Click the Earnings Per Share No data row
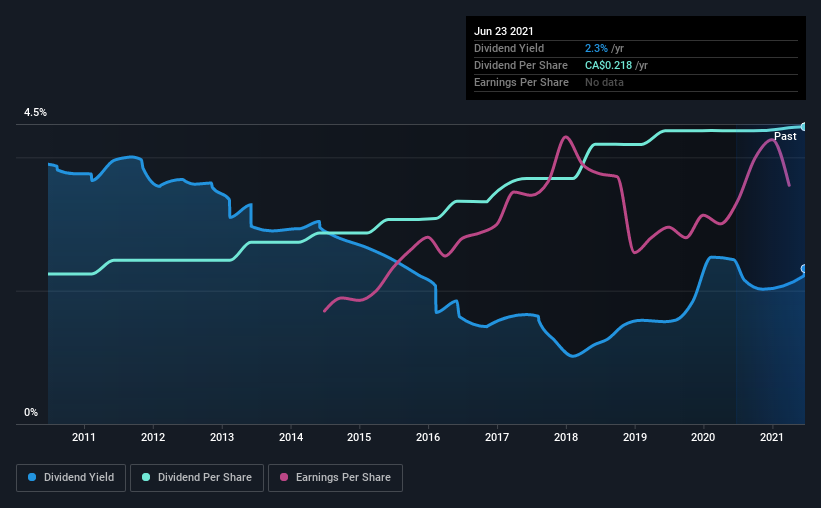 [636, 82]
